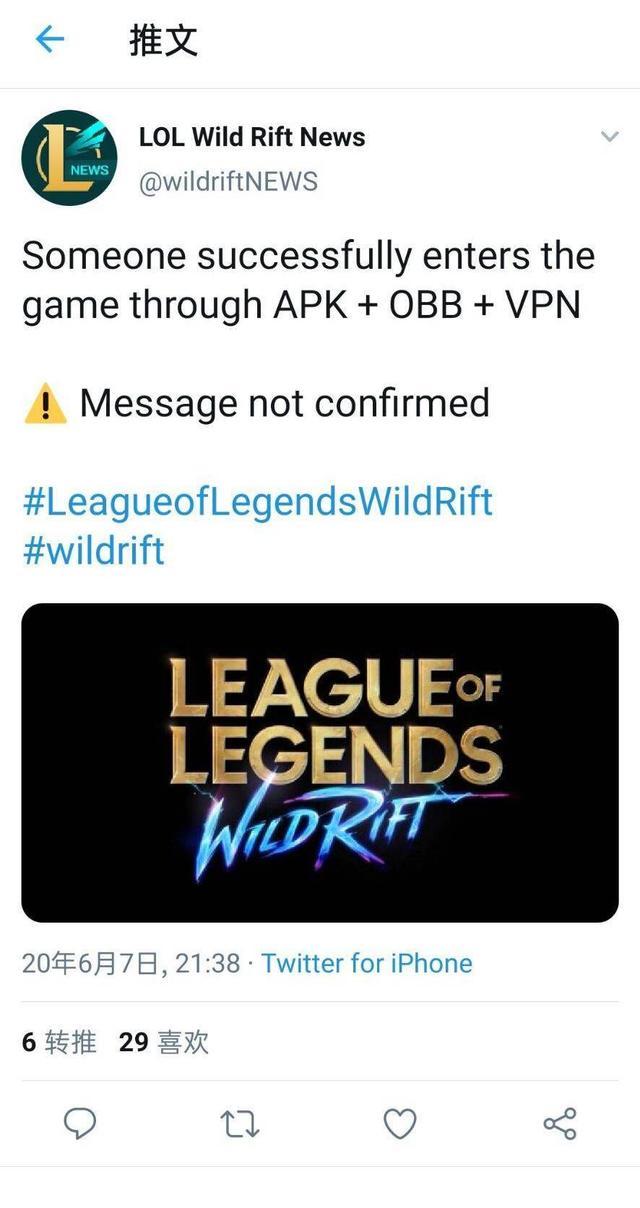Image resolution: width=640 pixels, height=1208 pixels.
Task: Tap the reply speech bubble icon
Action: (80, 1124)
